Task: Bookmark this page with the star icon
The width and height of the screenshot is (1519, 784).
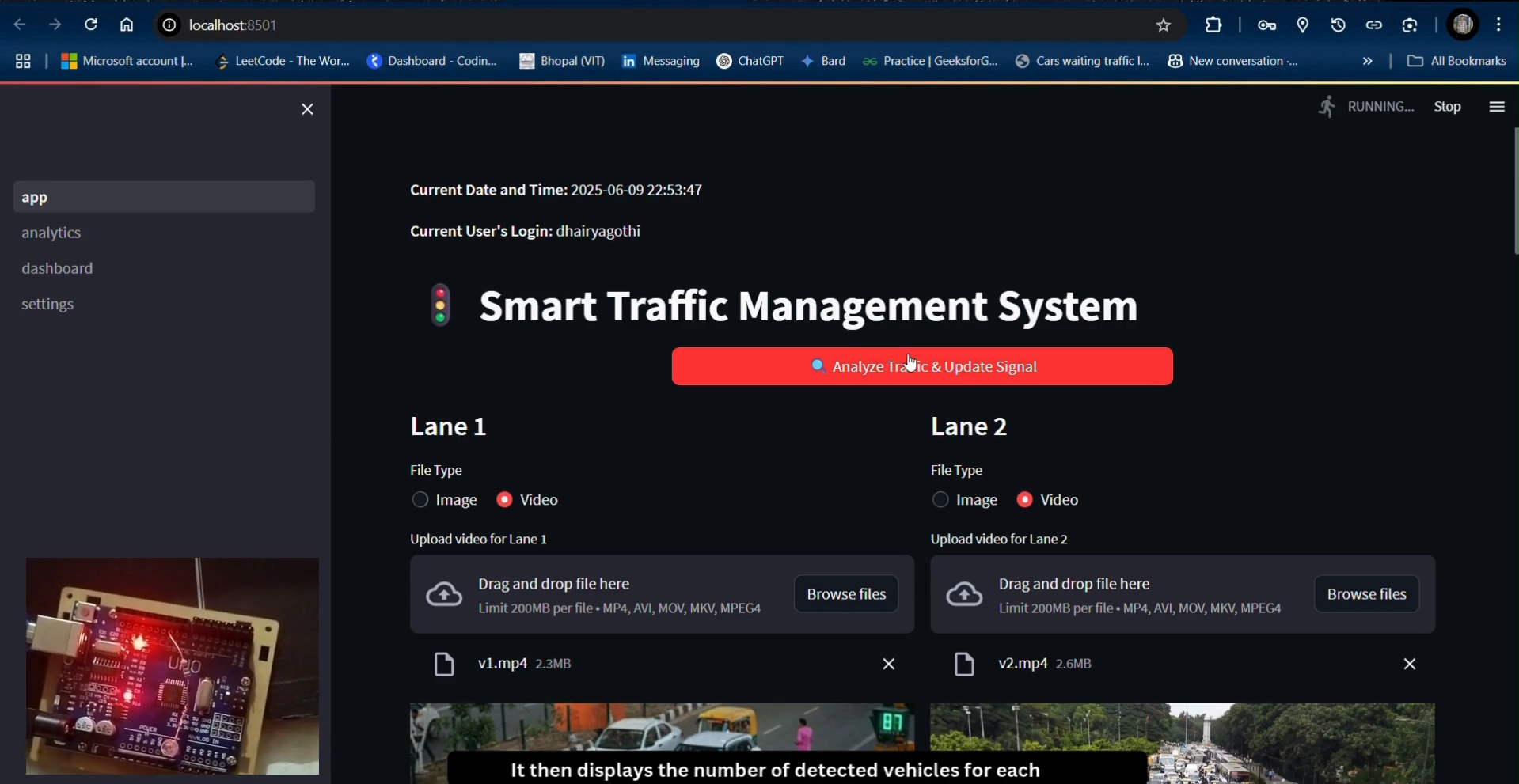Action: 1163,25
